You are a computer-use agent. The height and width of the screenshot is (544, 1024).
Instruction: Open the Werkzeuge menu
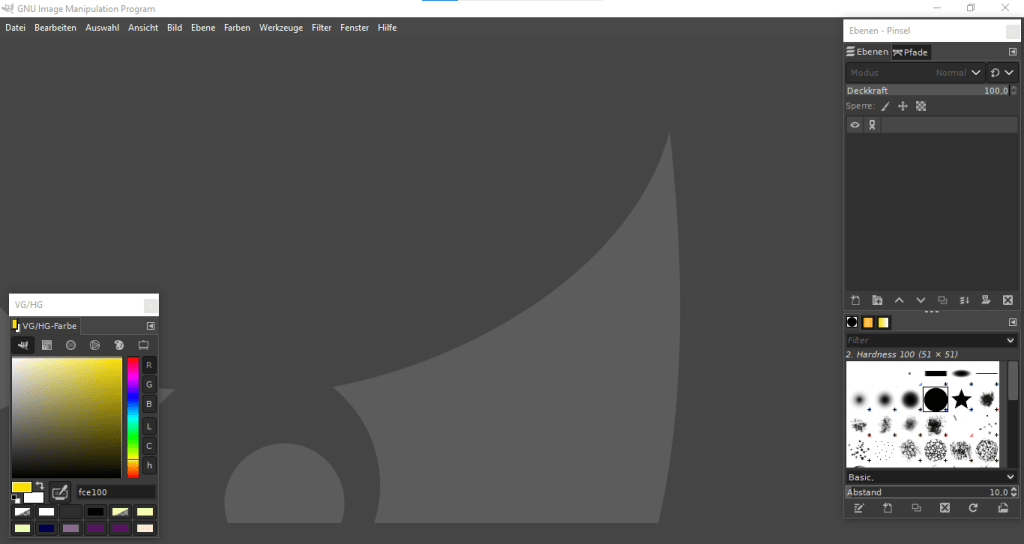click(x=280, y=28)
